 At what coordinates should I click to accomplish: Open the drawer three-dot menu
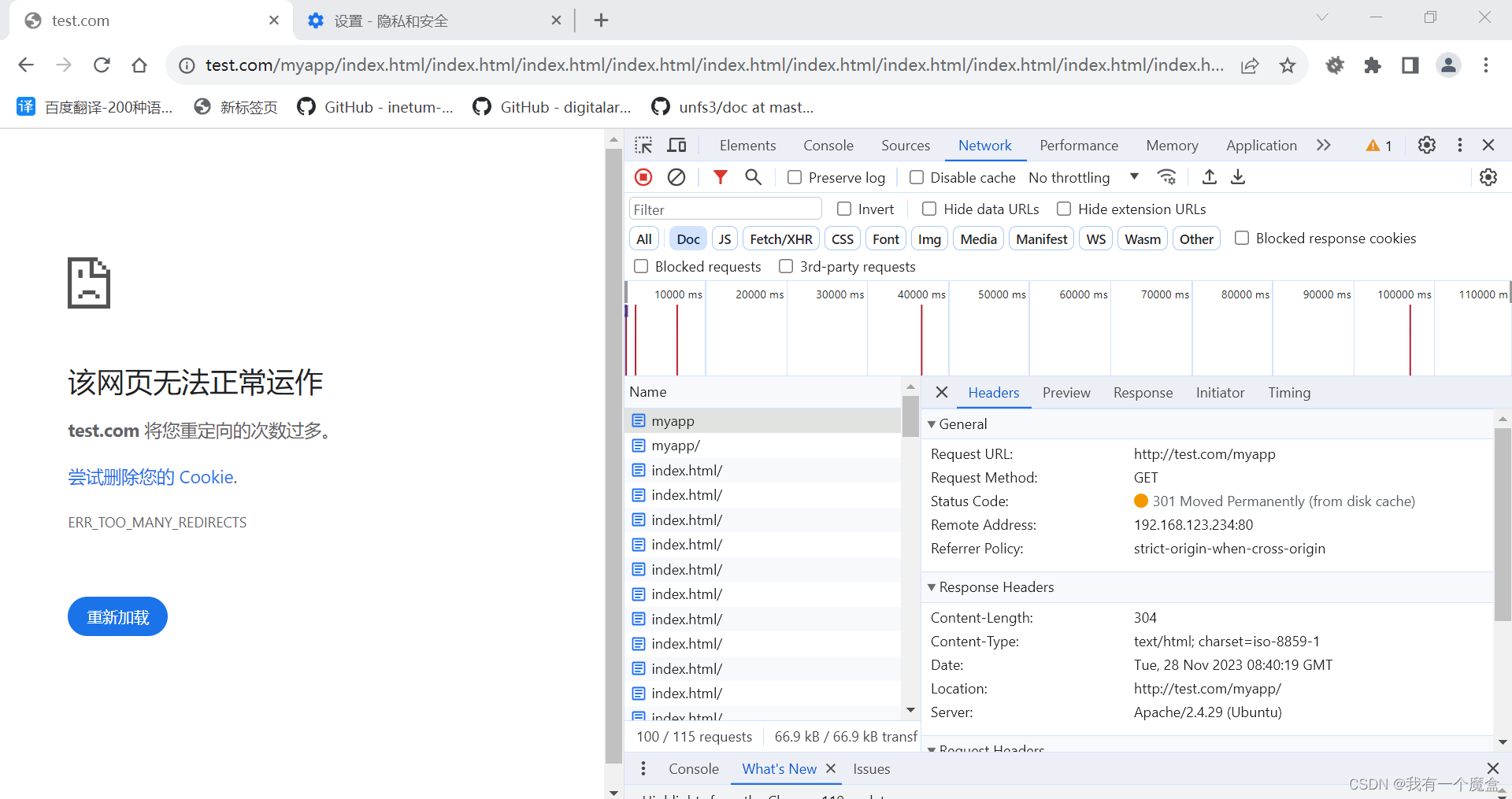(643, 768)
